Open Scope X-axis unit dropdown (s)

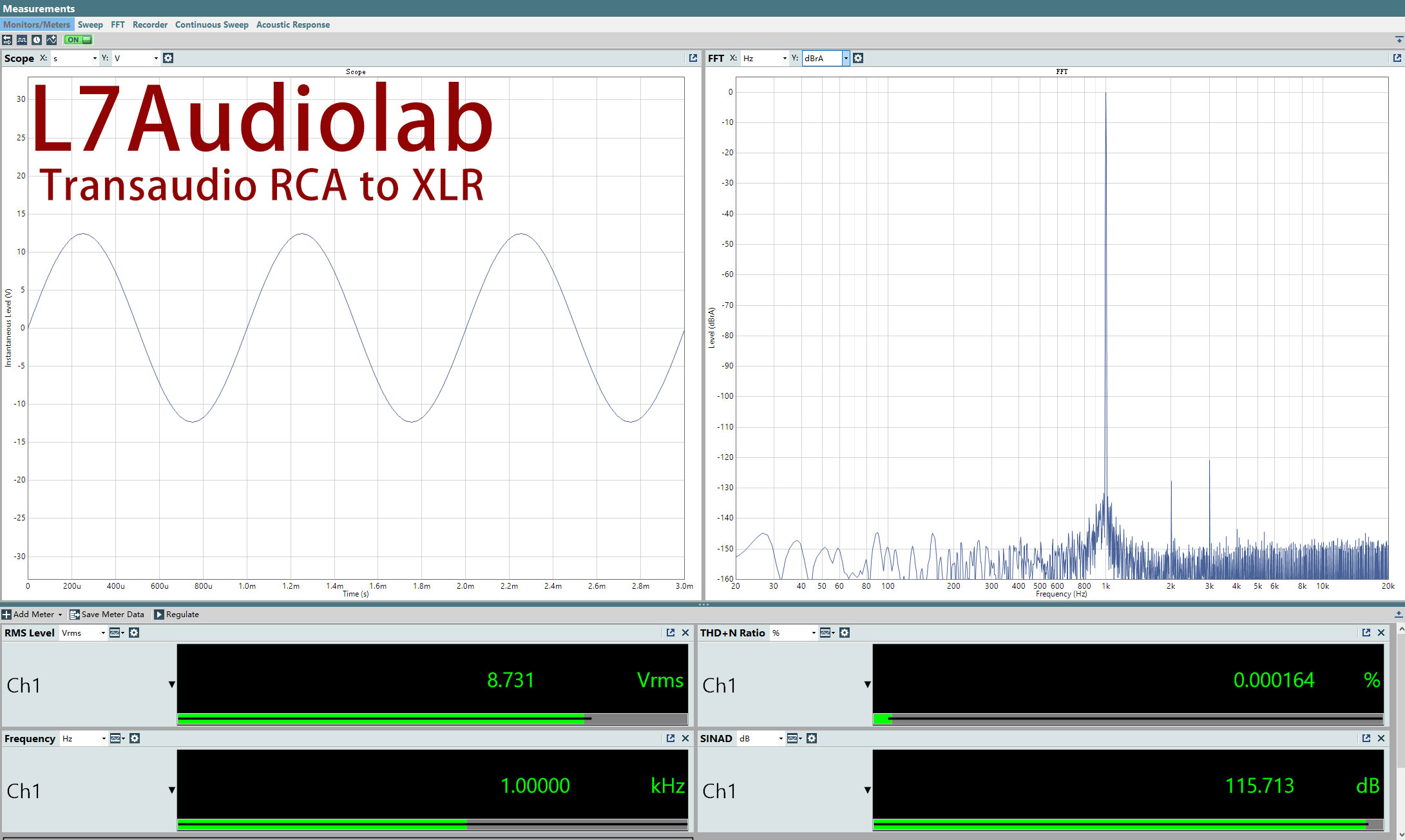pyautogui.click(x=75, y=58)
